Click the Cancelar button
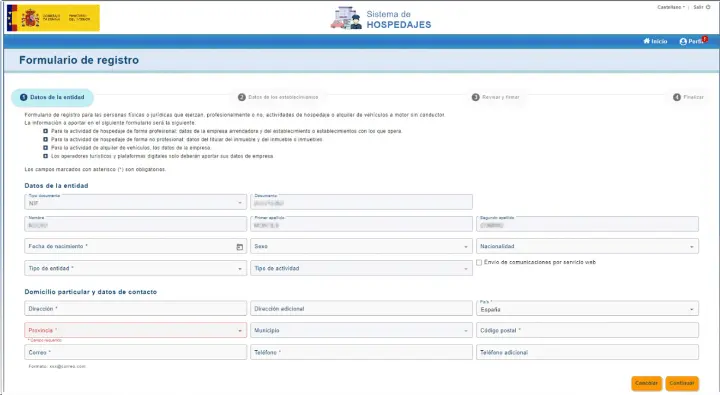720x395 pixels. [x=647, y=383]
